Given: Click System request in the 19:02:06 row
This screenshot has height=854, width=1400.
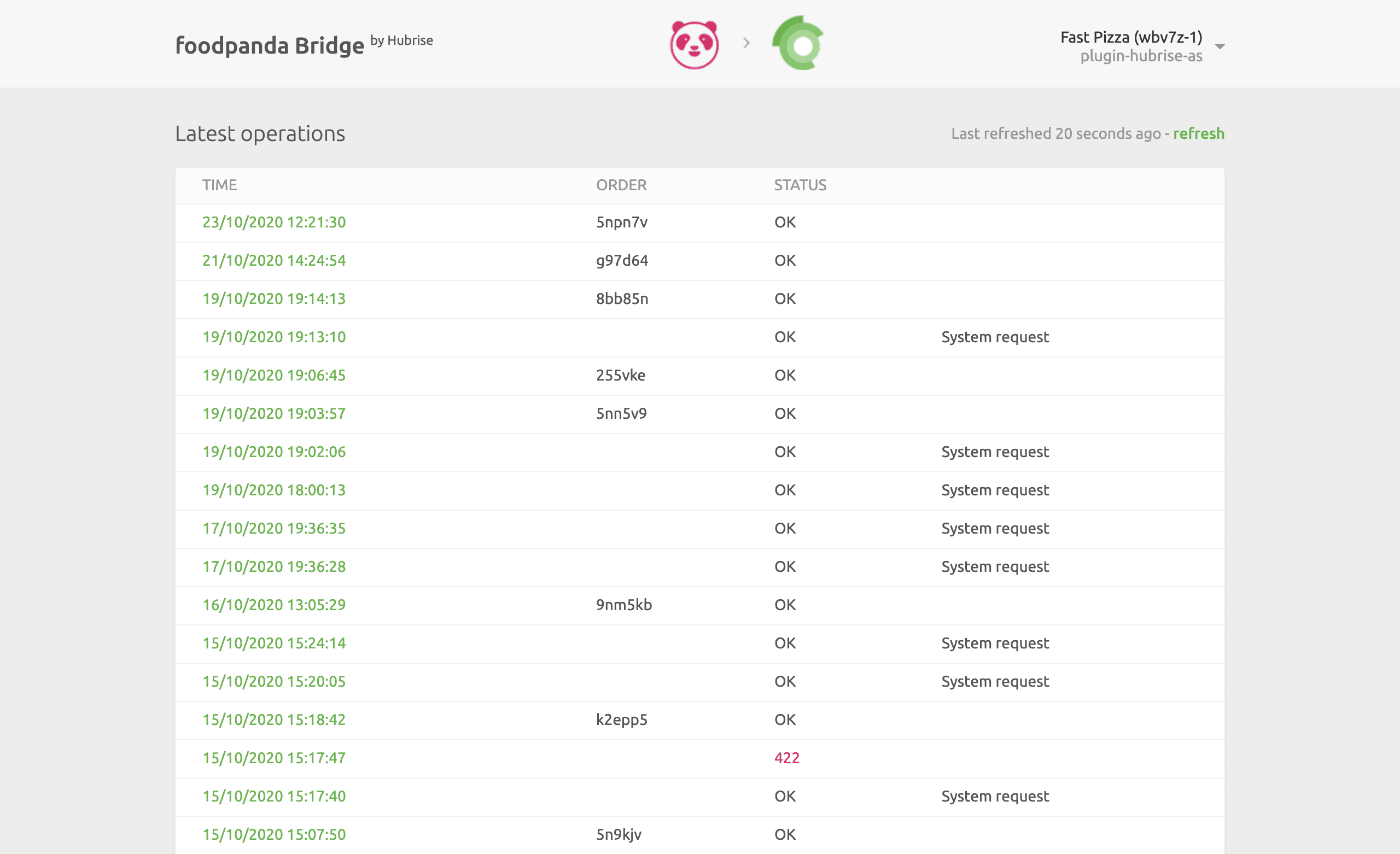Looking at the screenshot, I should 995,452.
